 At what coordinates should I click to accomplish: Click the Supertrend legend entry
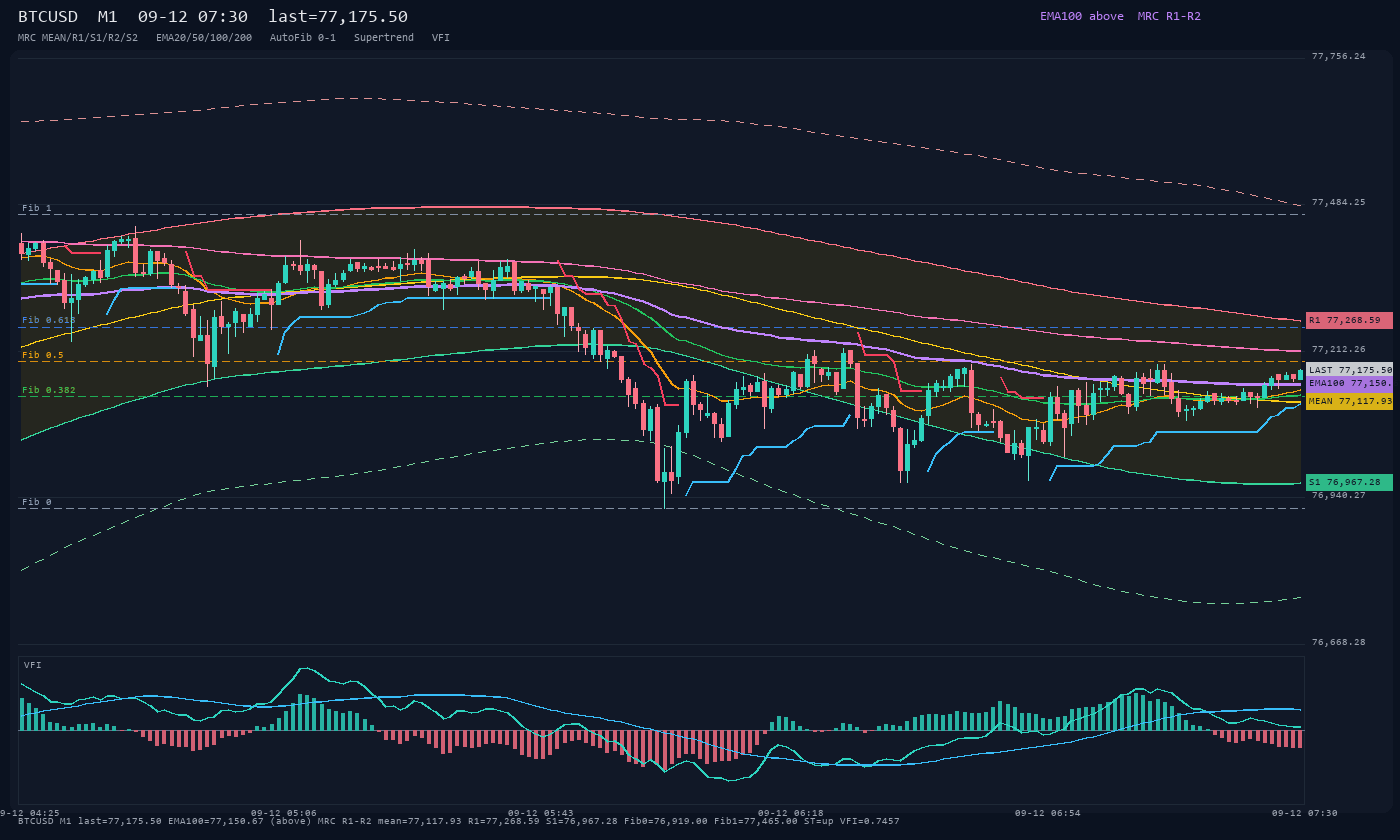point(384,37)
